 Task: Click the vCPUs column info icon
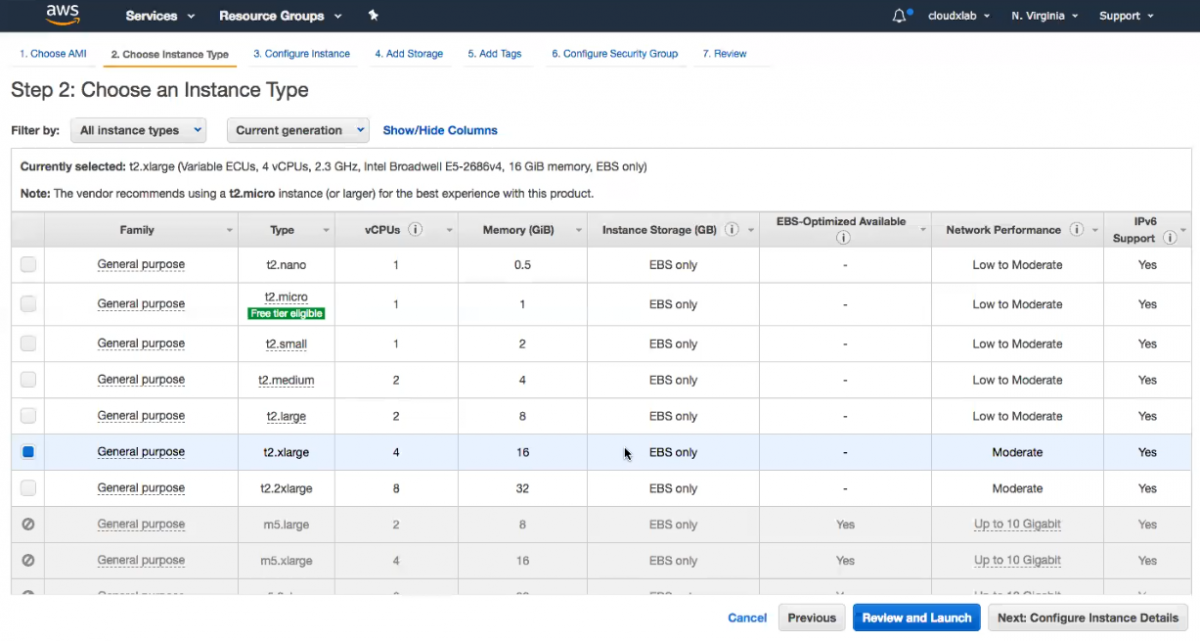(x=417, y=229)
